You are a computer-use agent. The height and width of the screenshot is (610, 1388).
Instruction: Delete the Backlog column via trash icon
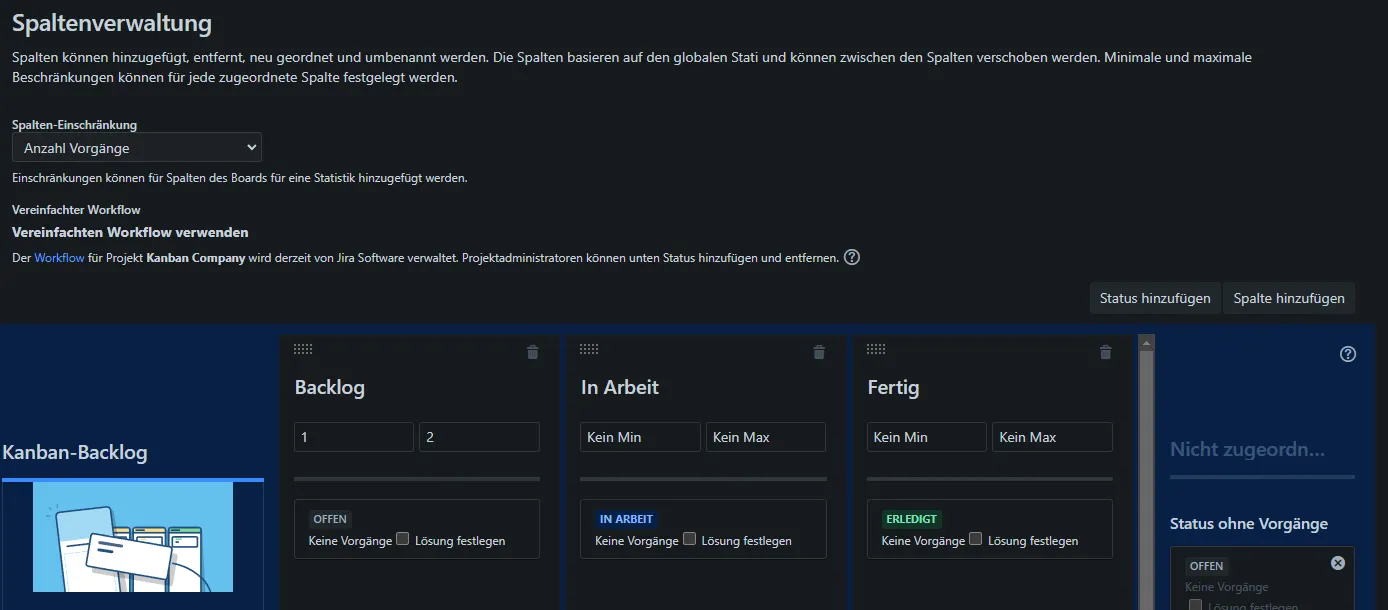click(532, 352)
